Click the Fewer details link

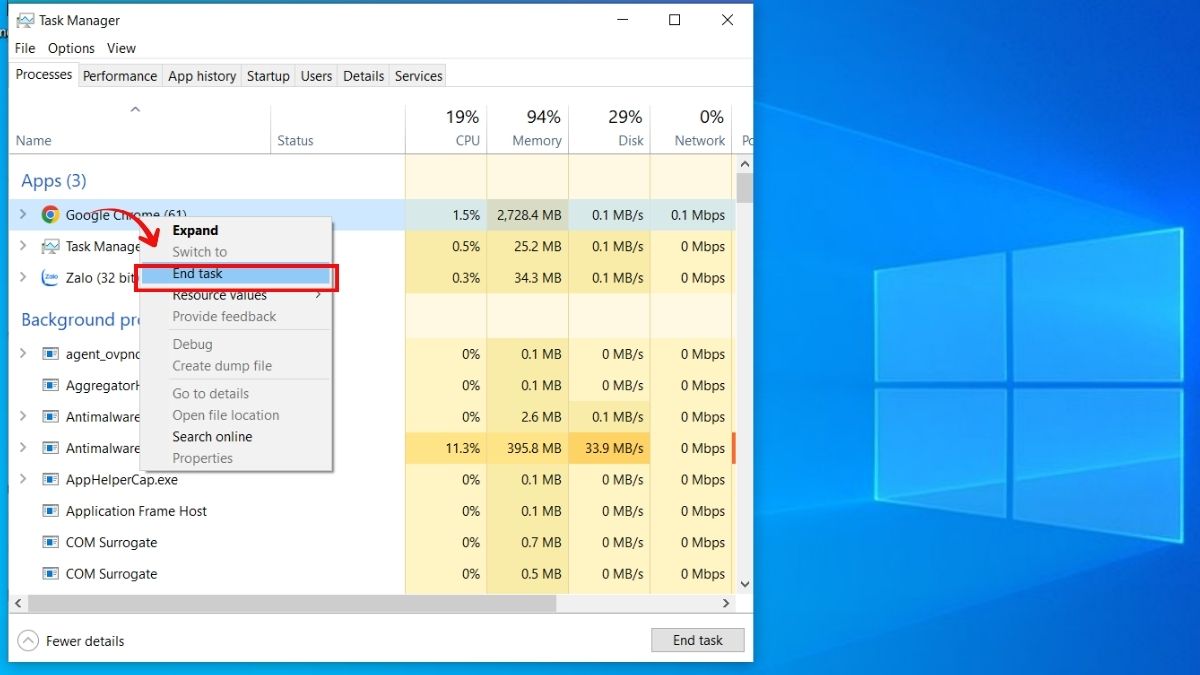tap(85, 641)
